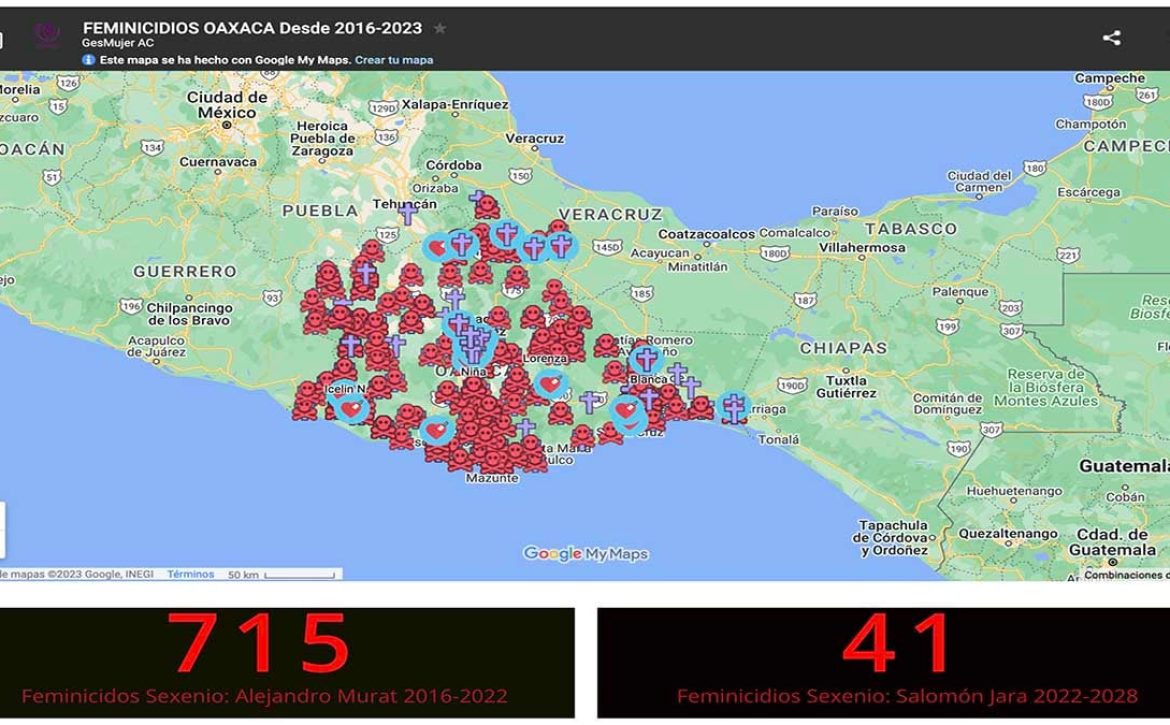This screenshot has height=725, width=1170.
Task: Click the 'Xalapa-Enríquez' map label
Action: pyautogui.click(x=455, y=104)
